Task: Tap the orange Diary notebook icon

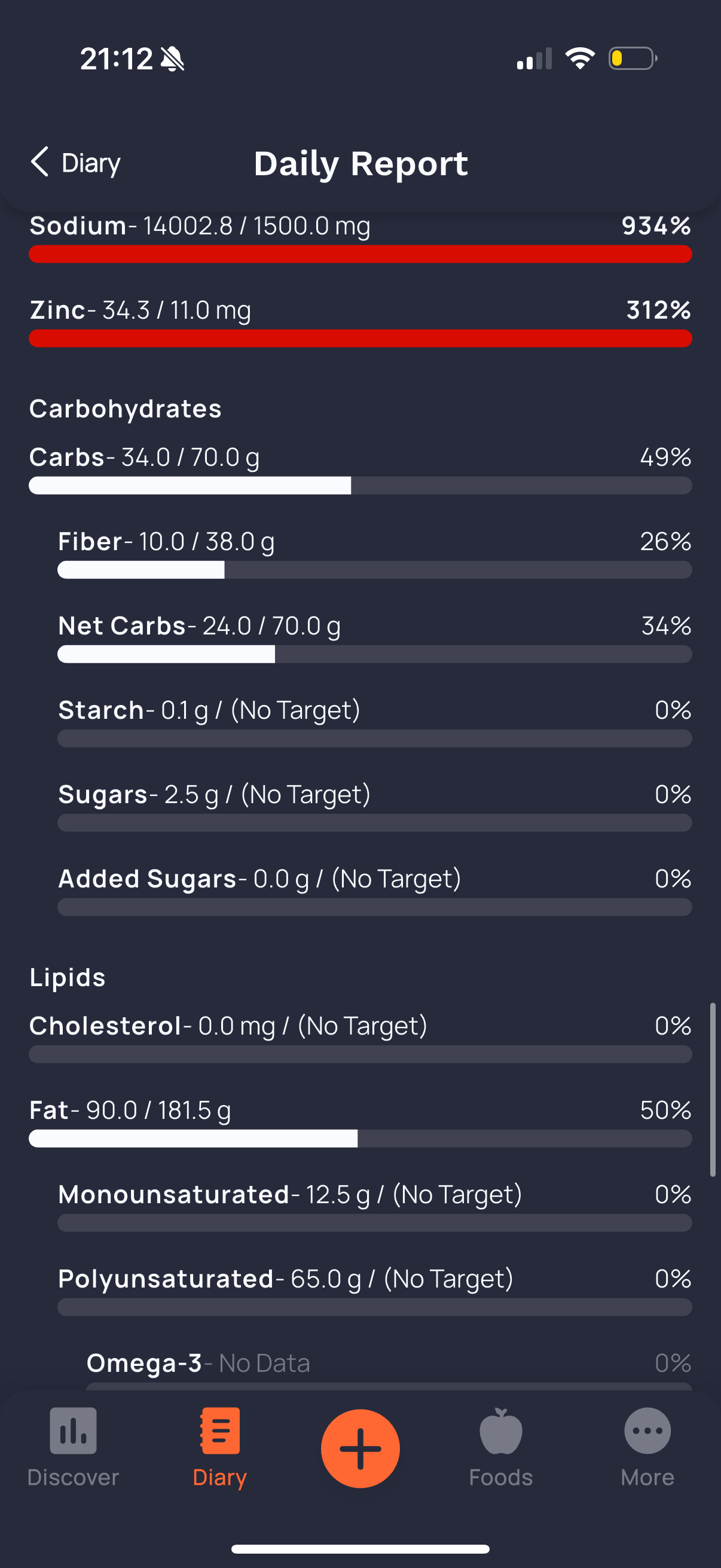Action: pyautogui.click(x=219, y=1430)
